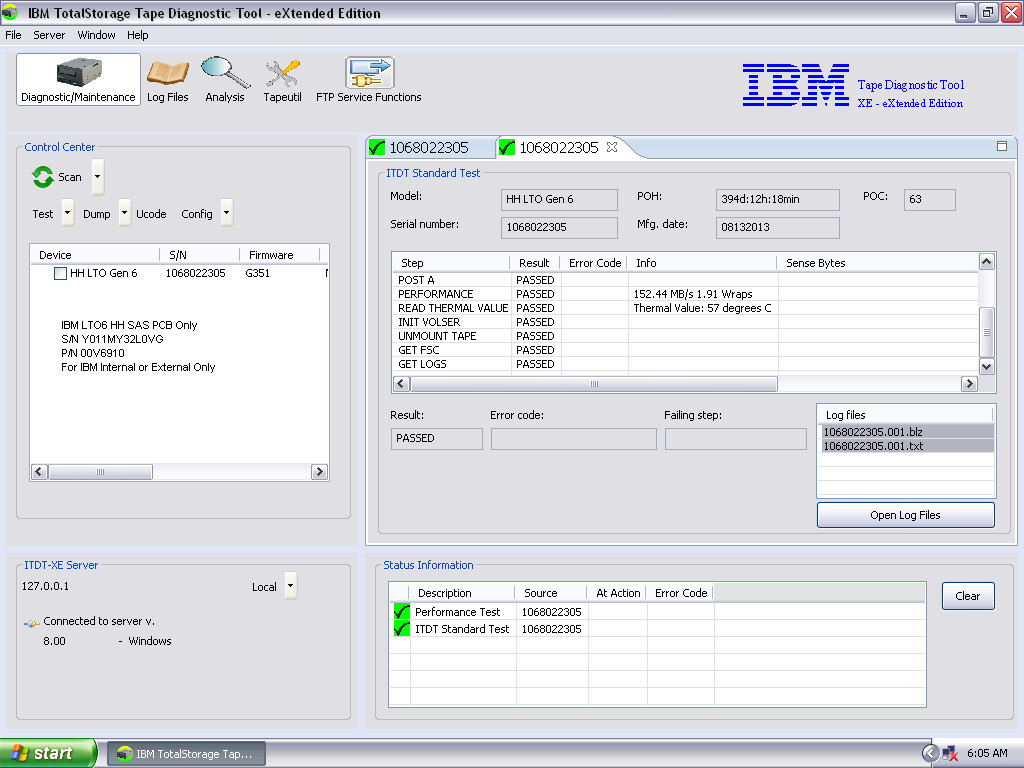
Task: Open the Scan dropdown arrow
Action: (97, 176)
